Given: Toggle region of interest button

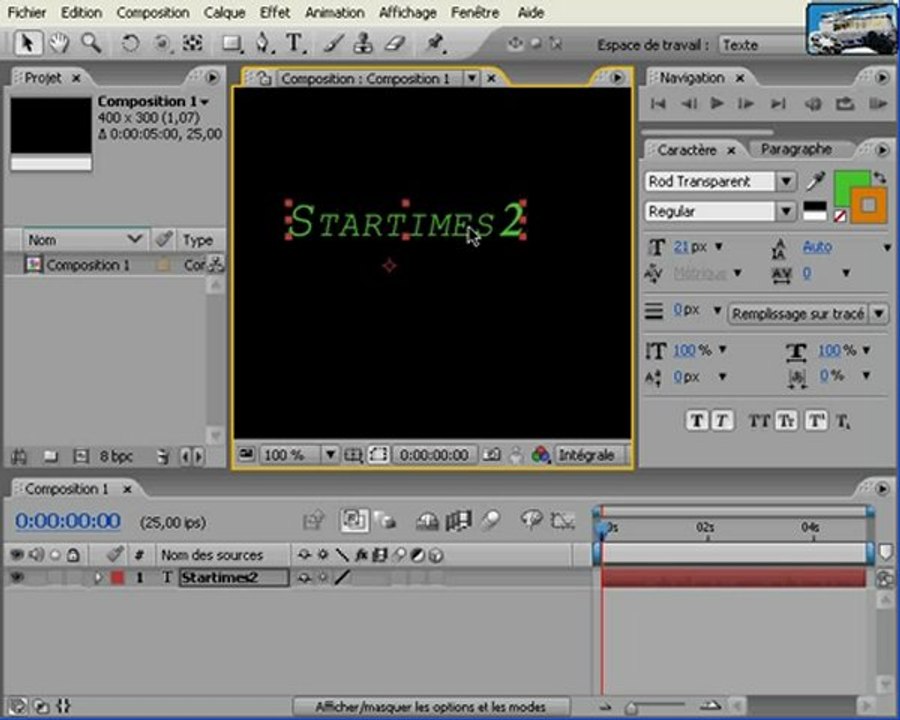Looking at the screenshot, I should 378,455.
